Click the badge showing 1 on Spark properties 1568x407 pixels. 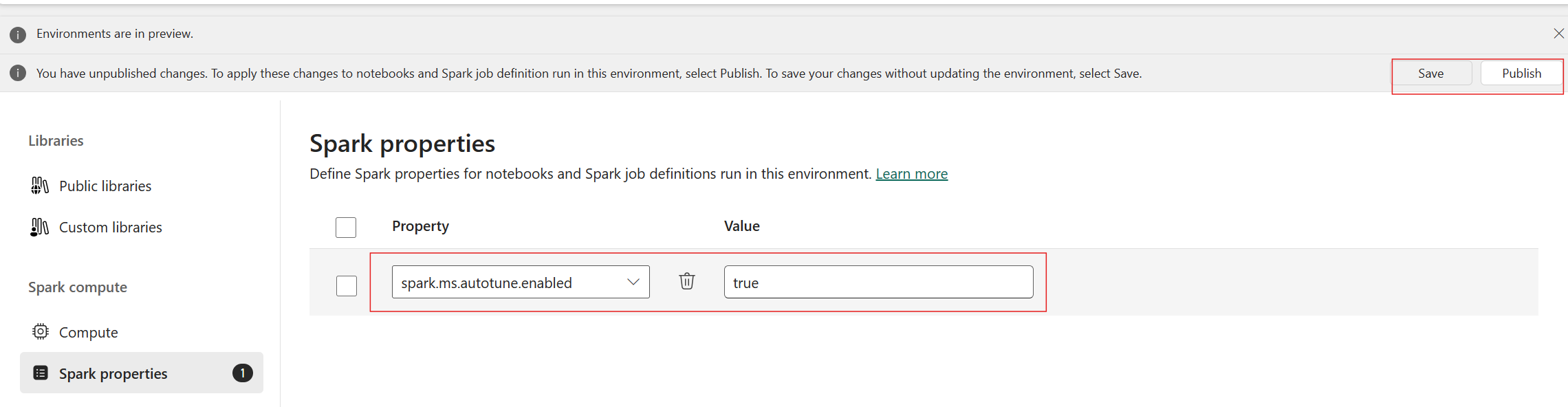242,373
